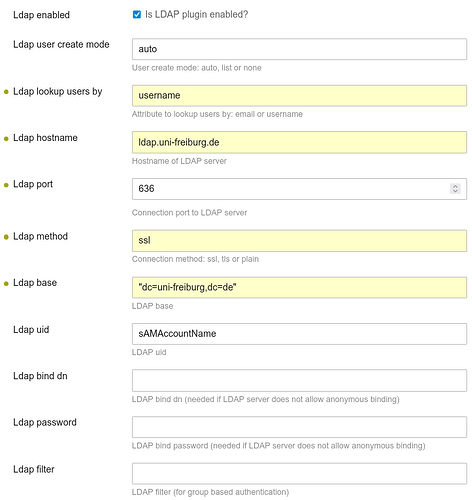Decrease Ldap port with stepper down arrow
Screen dimensions: 472x500
455,191
